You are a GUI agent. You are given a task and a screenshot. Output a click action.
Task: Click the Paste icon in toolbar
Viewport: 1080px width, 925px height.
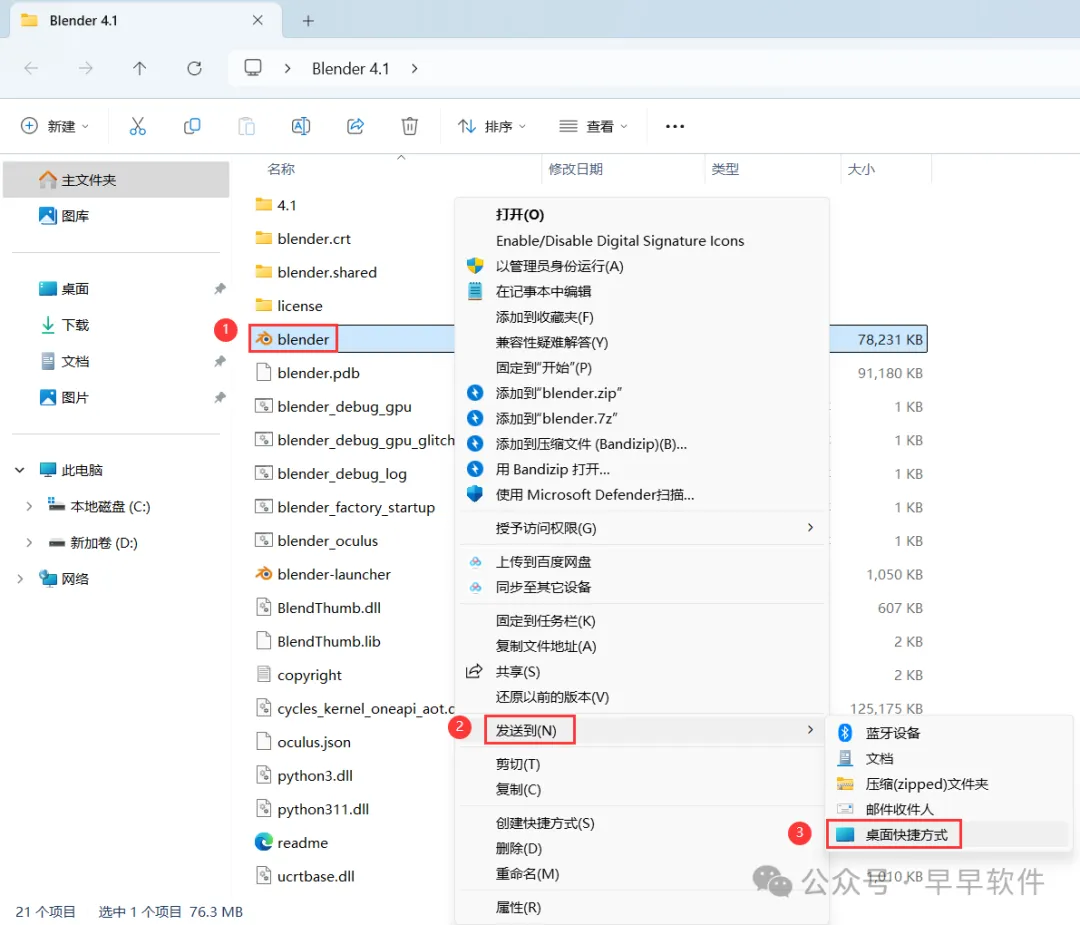tap(247, 126)
